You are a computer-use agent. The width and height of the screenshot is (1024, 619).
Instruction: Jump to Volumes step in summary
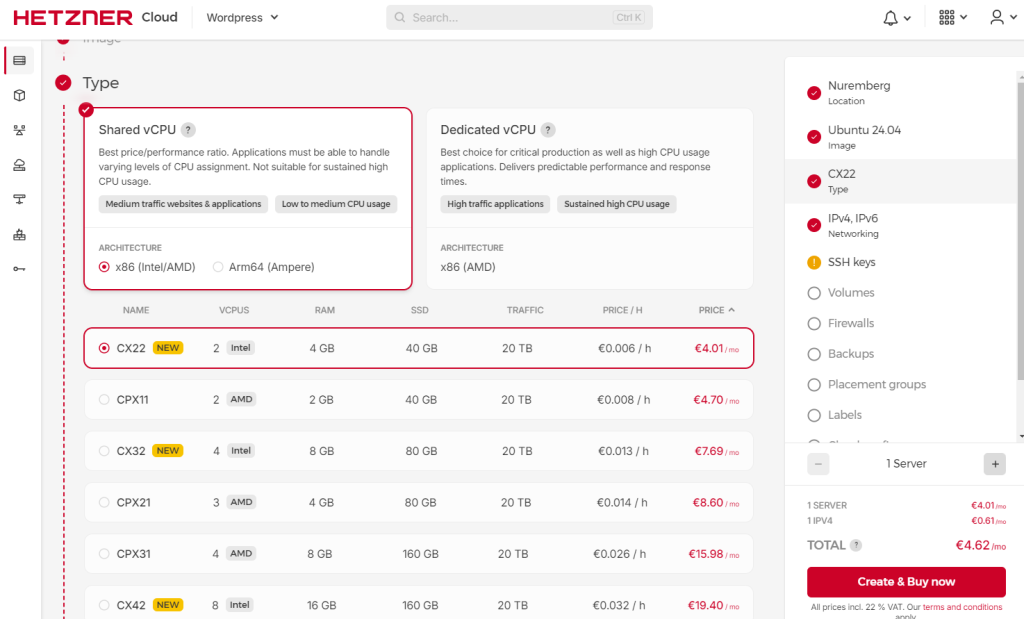850,293
